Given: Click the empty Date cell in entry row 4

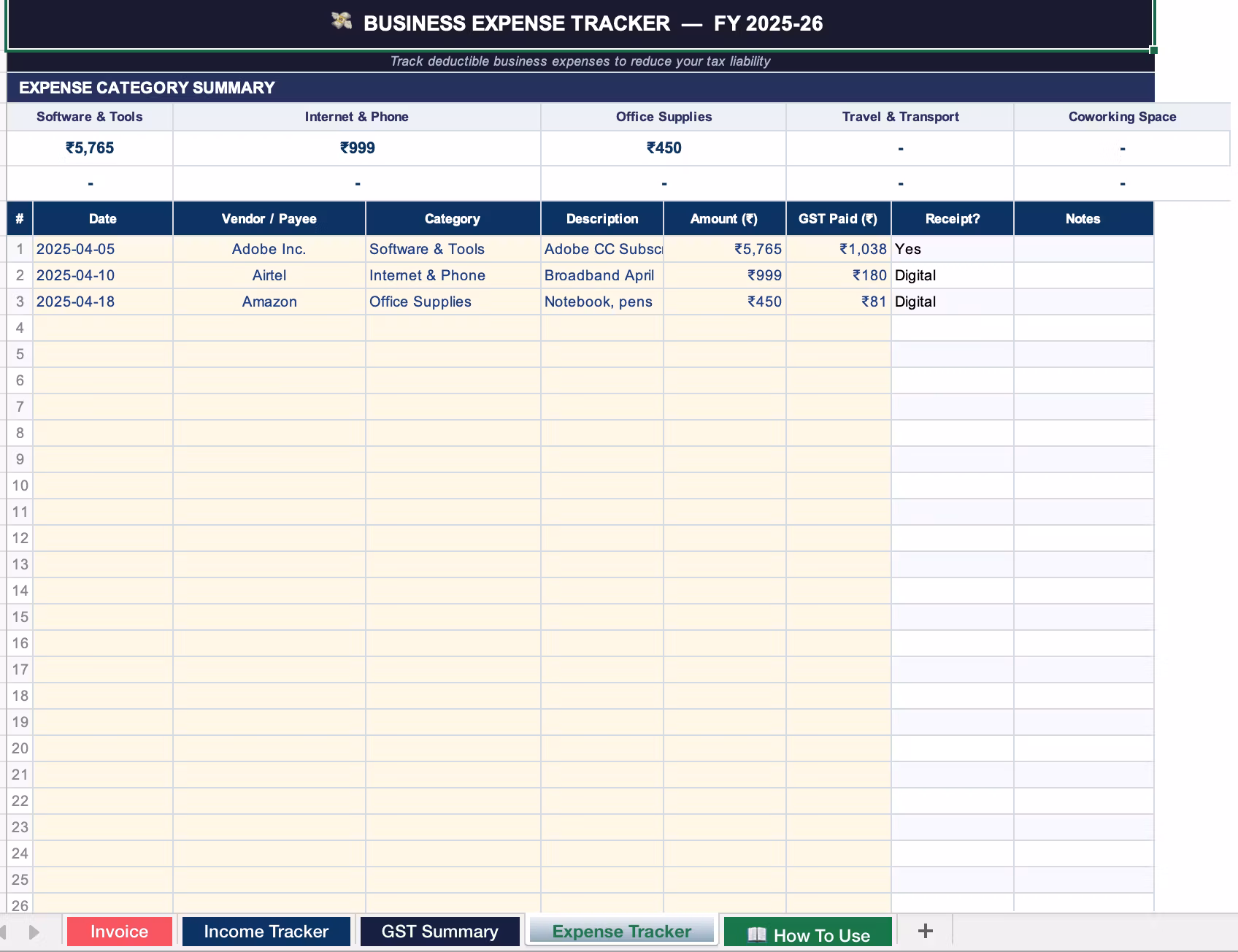Looking at the screenshot, I should coord(103,328).
